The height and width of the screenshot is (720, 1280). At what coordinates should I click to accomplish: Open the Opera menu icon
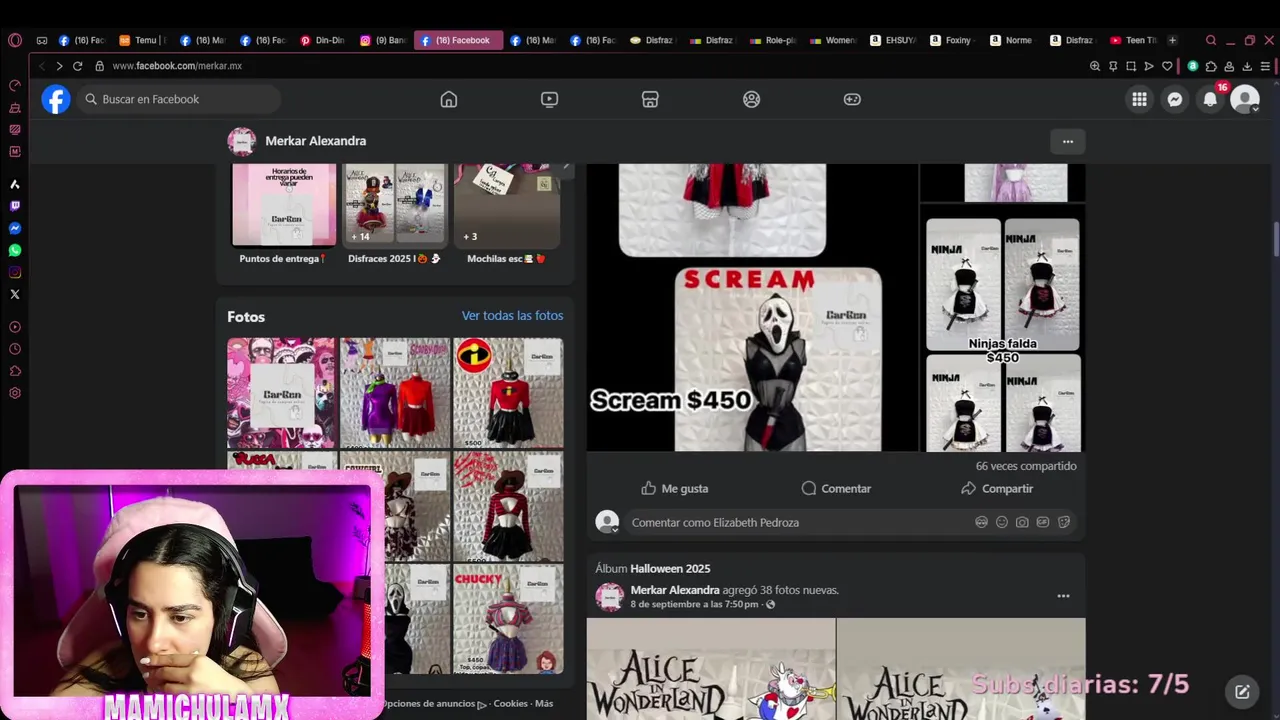[14, 40]
